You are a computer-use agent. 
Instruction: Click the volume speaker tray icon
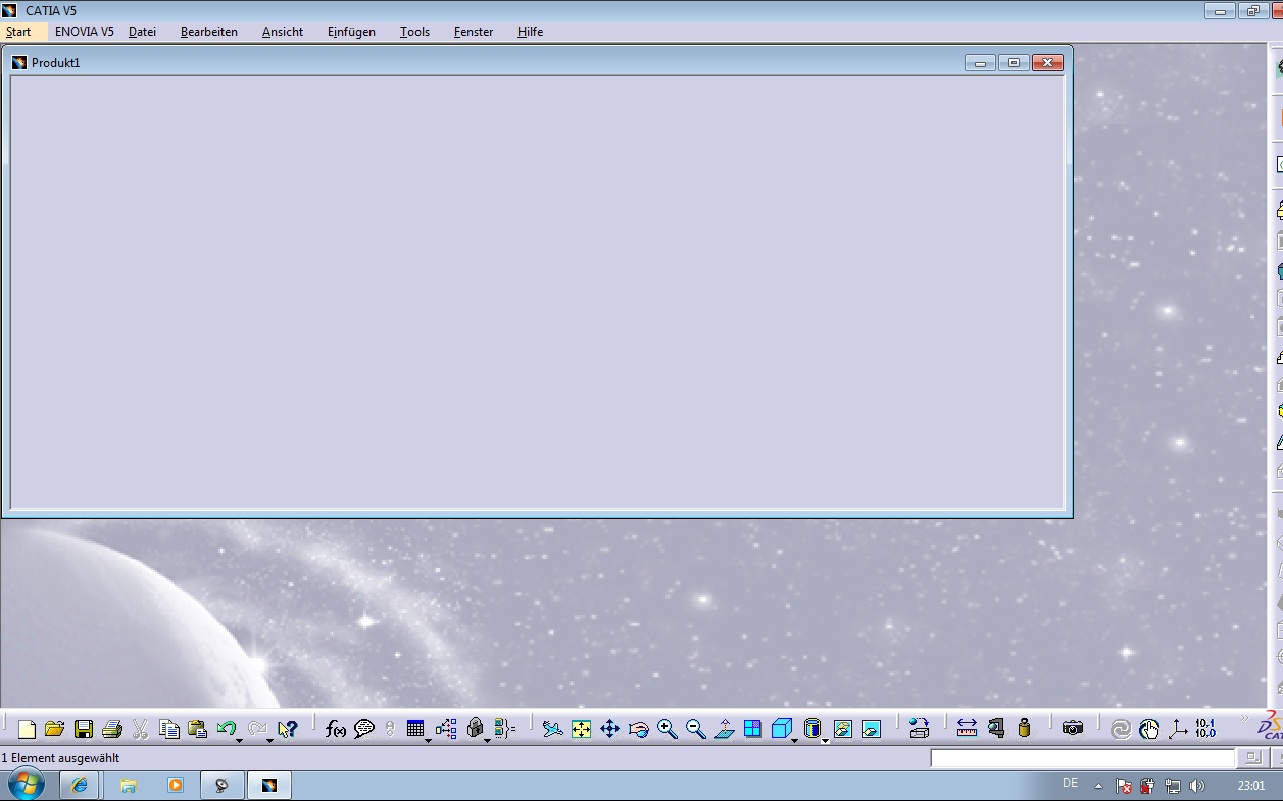click(1197, 786)
